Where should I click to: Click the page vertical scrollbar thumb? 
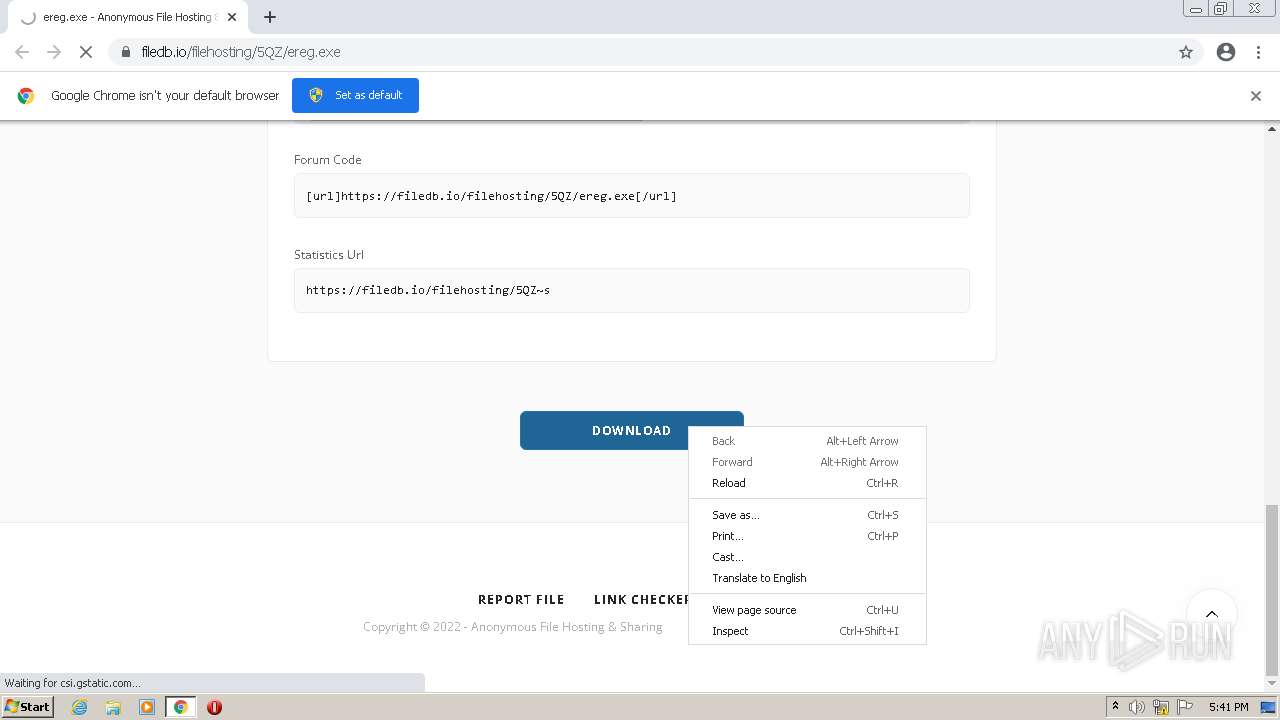pyautogui.click(x=1272, y=589)
